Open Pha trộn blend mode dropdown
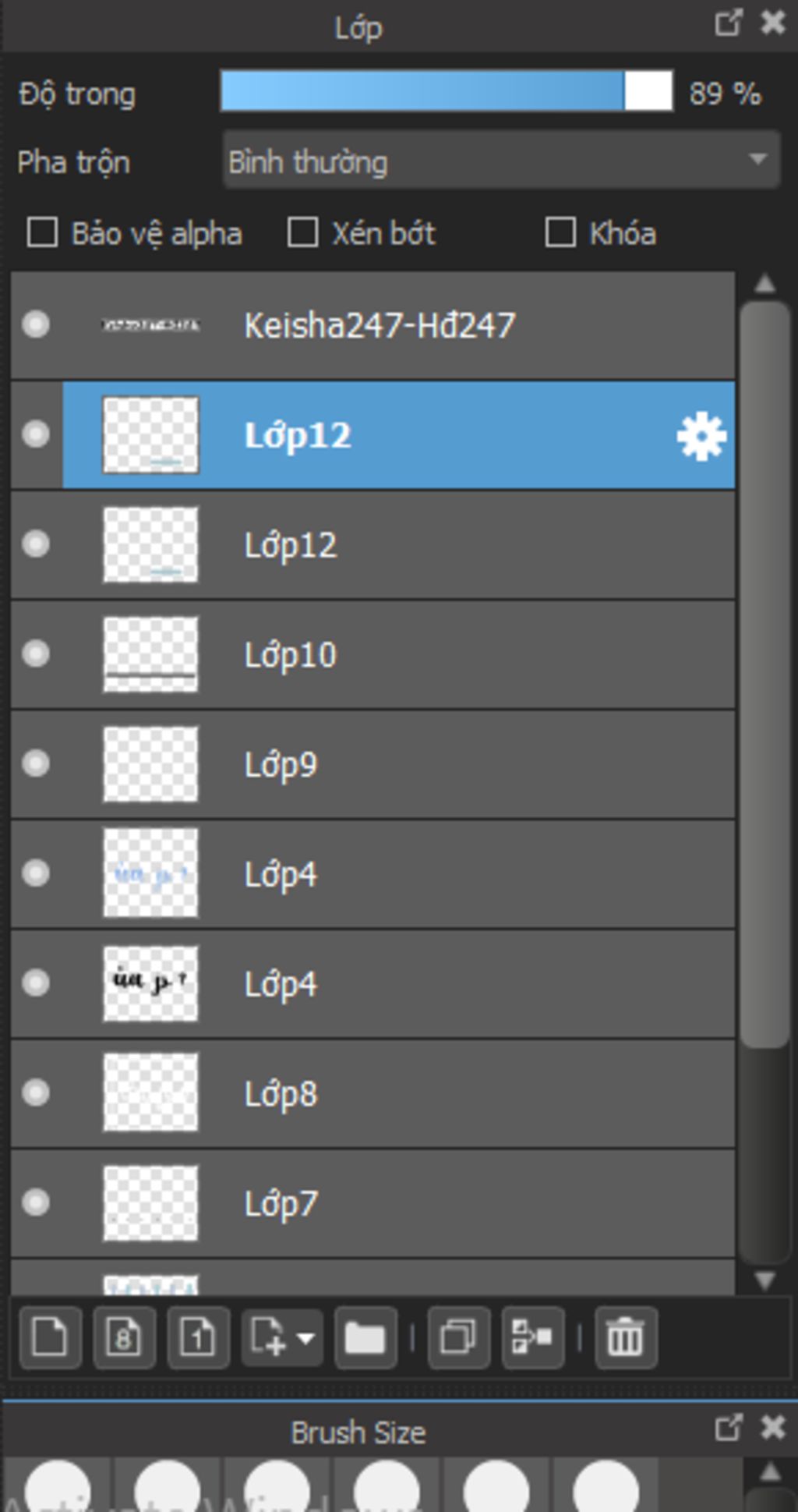This screenshot has height=1512, width=798. click(501, 160)
